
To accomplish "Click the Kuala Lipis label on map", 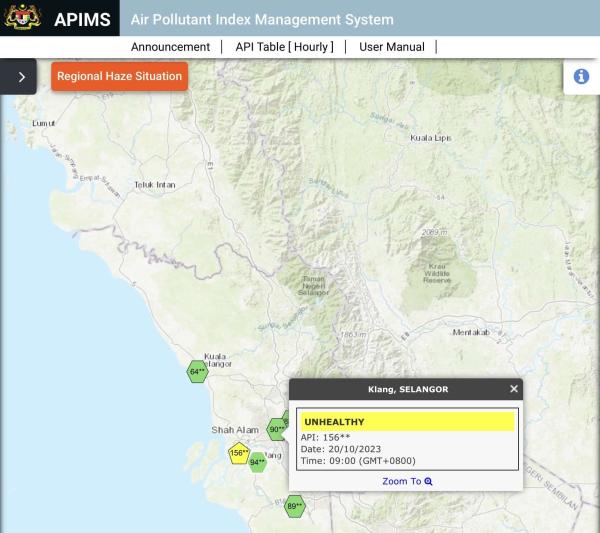I will click(430, 138).
